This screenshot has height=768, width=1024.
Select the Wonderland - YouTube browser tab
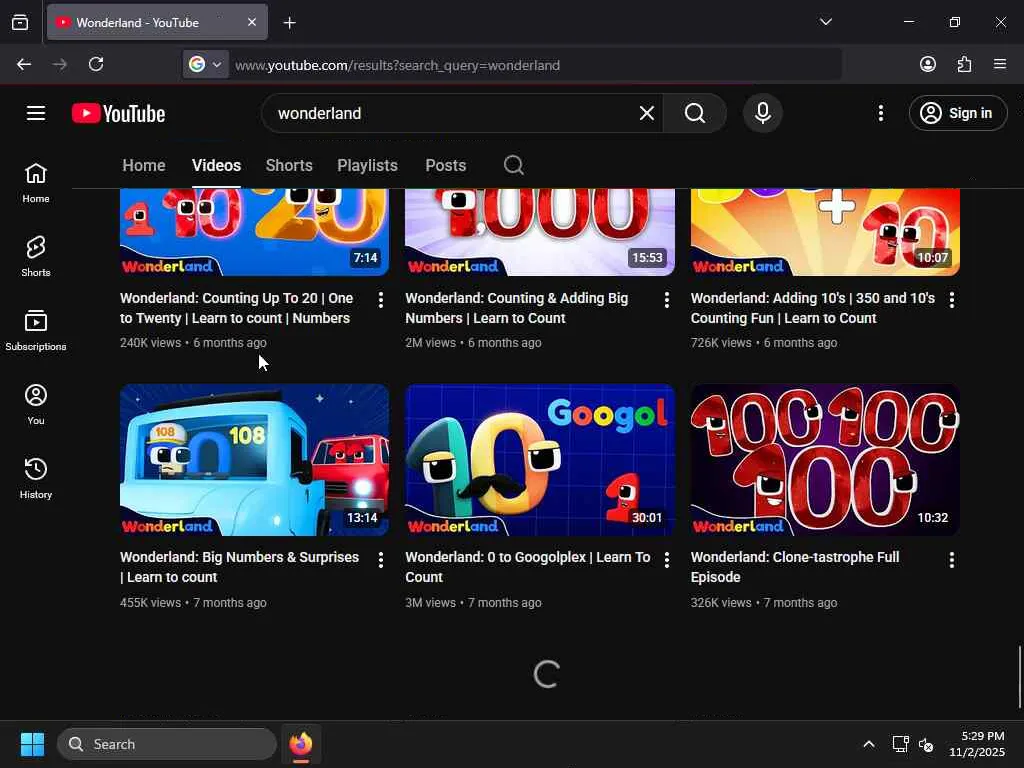157,22
